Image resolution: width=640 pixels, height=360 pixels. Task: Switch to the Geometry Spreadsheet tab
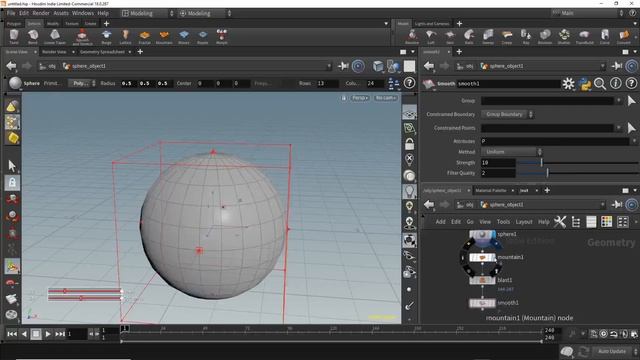[x=102, y=52]
